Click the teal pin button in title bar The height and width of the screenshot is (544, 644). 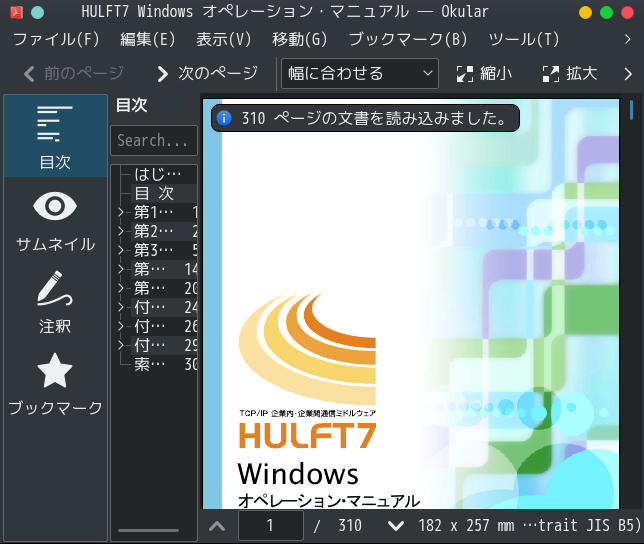pos(37,12)
